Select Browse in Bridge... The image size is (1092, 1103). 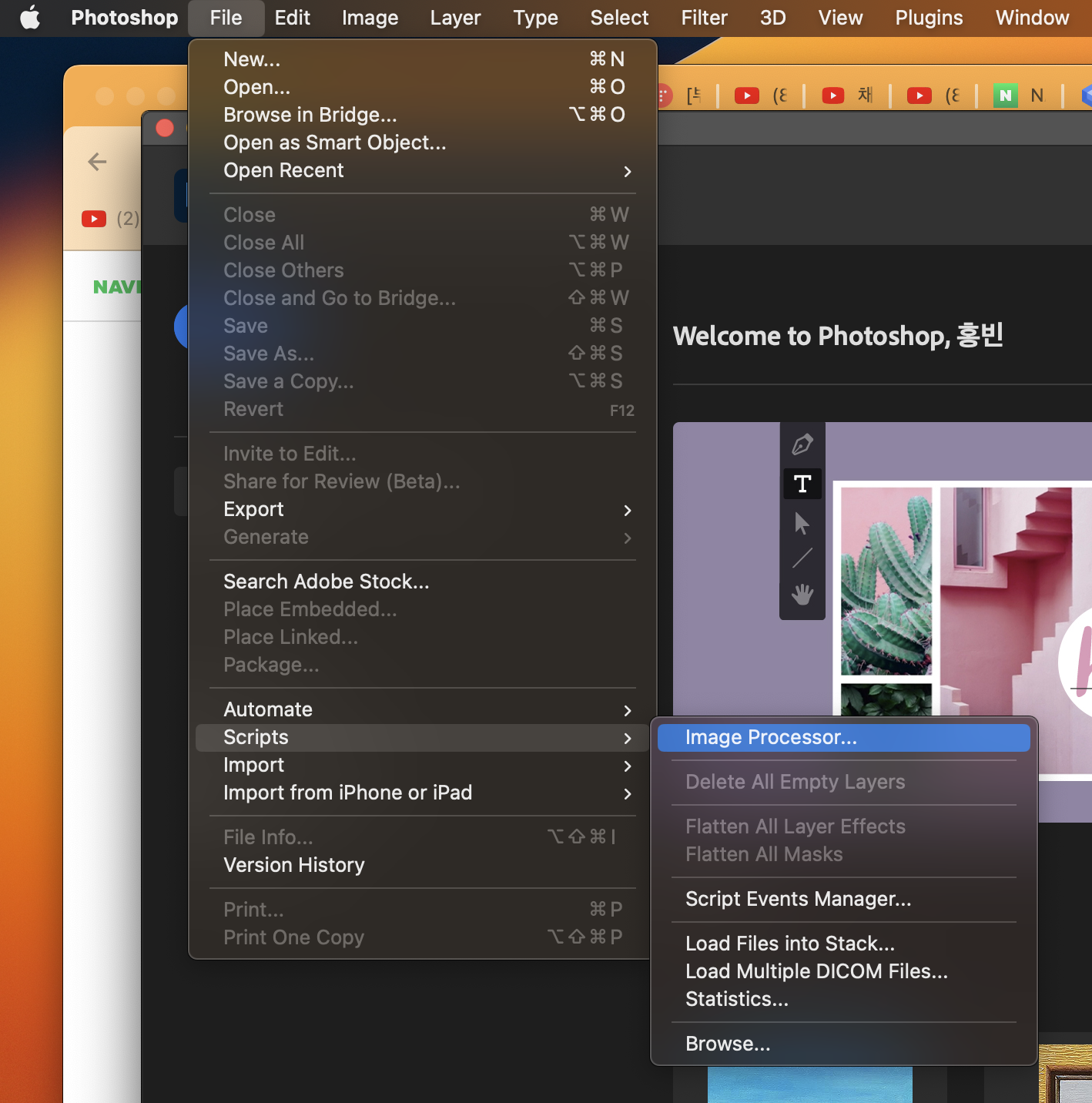point(423,115)
